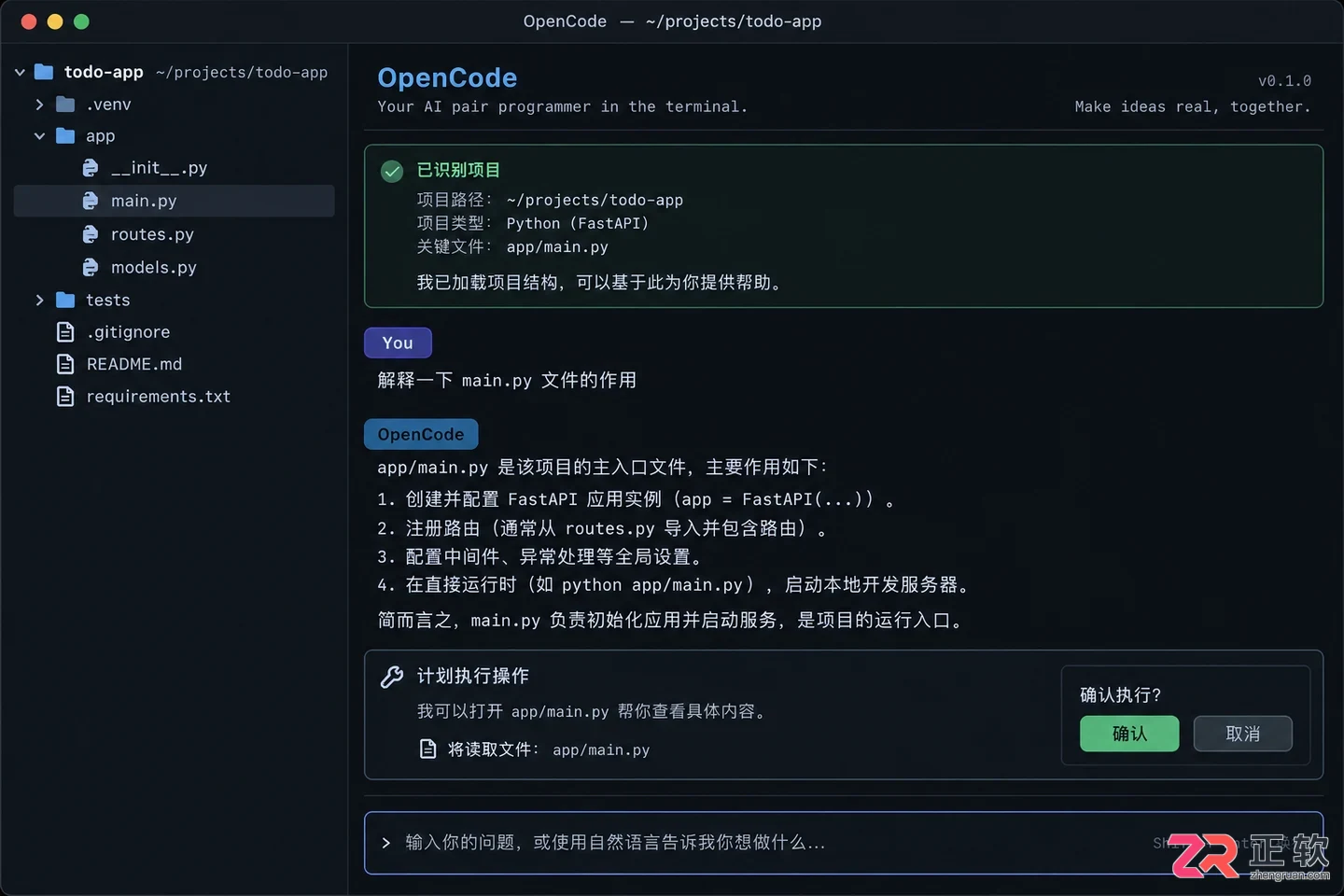Viewport: 1344px width, 896px height.
Task: Confirm execution with the 确认 button
Action: (1129, 734)
